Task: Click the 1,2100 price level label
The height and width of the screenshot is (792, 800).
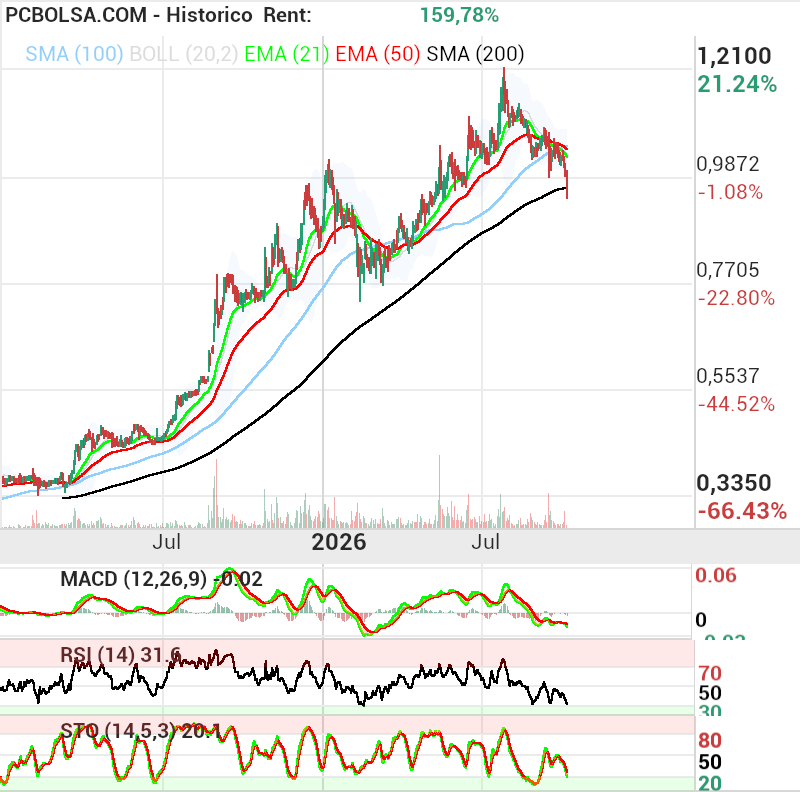Action: (x=734, y=56)
